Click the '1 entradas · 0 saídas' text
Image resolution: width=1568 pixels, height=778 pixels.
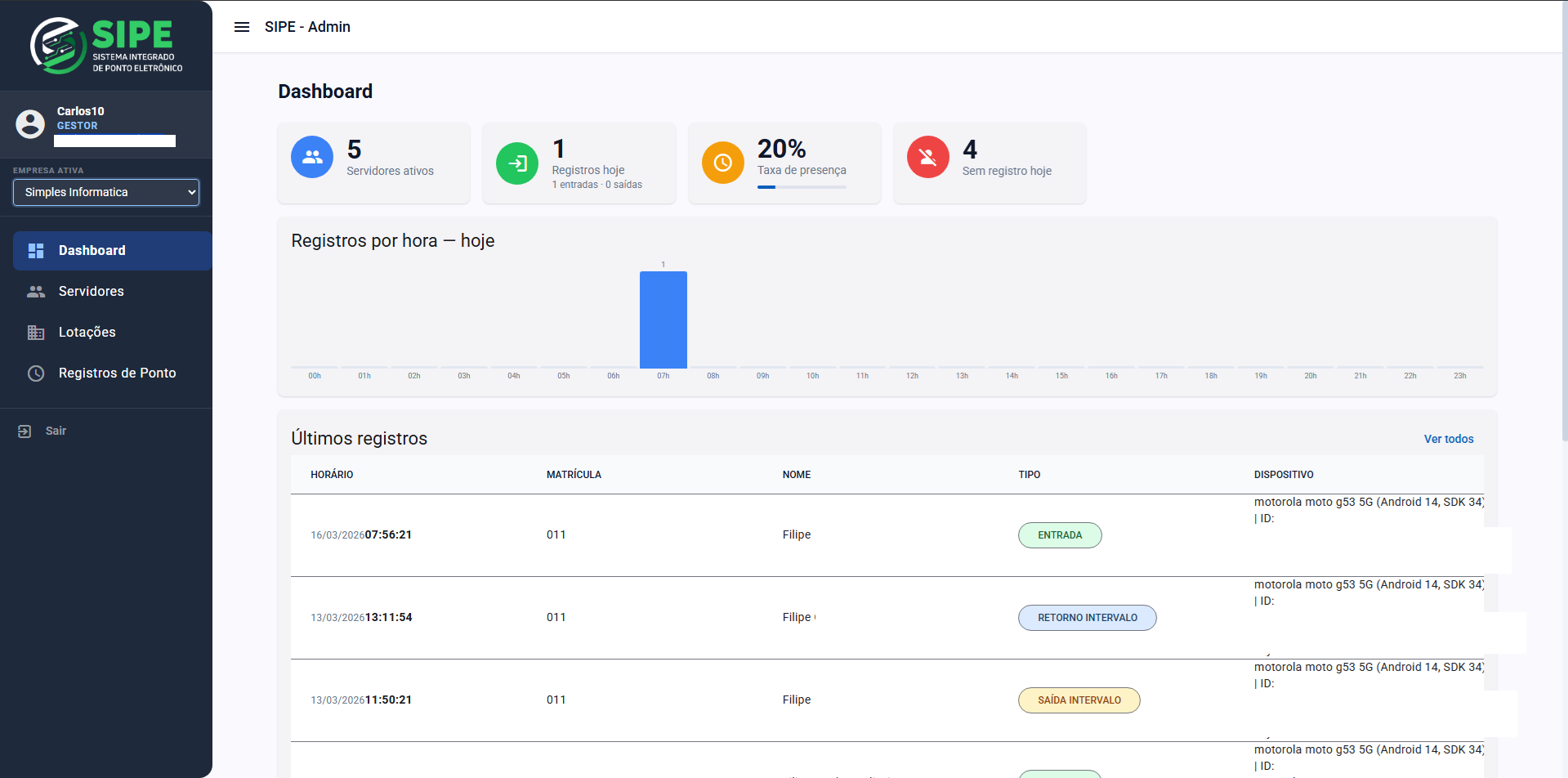coord(597,185)
